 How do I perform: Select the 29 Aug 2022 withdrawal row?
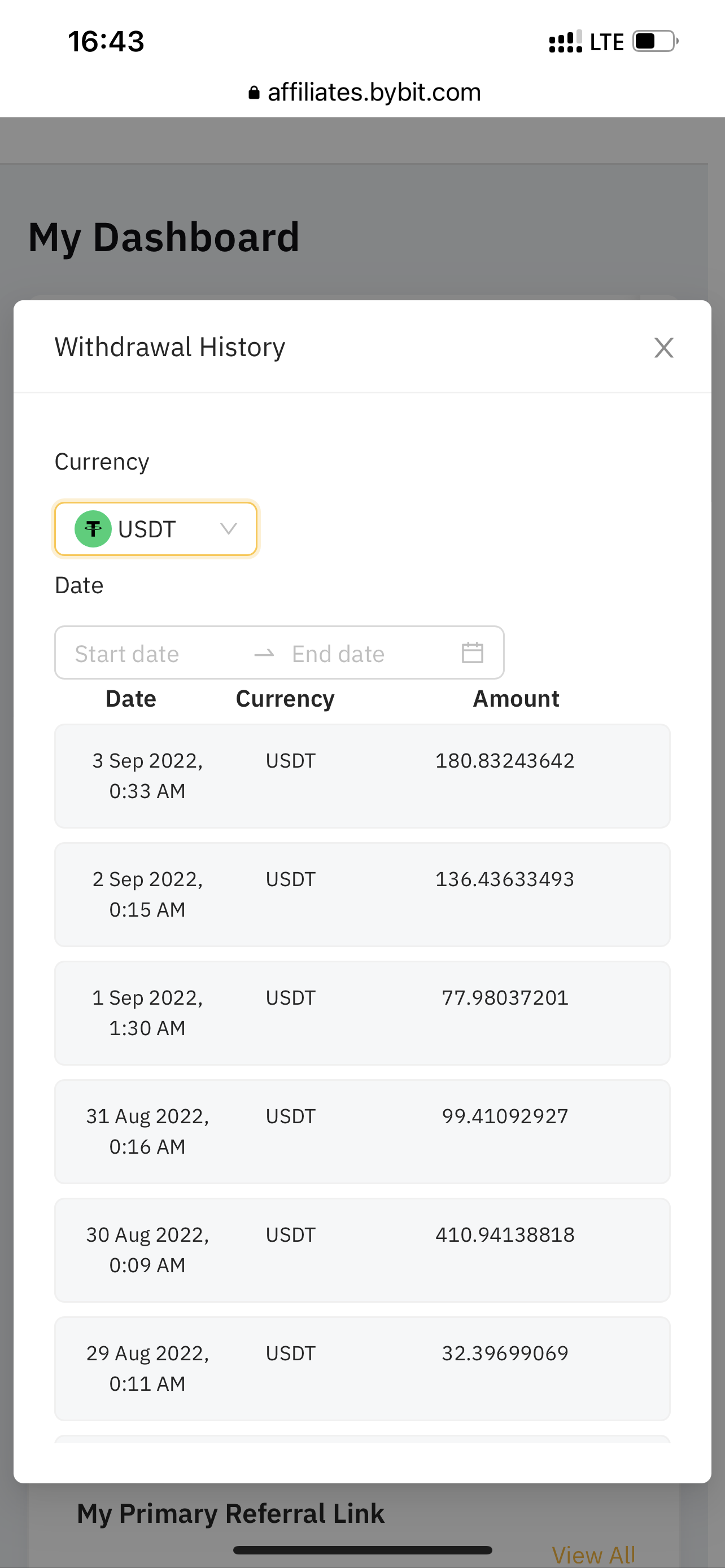362,1368
